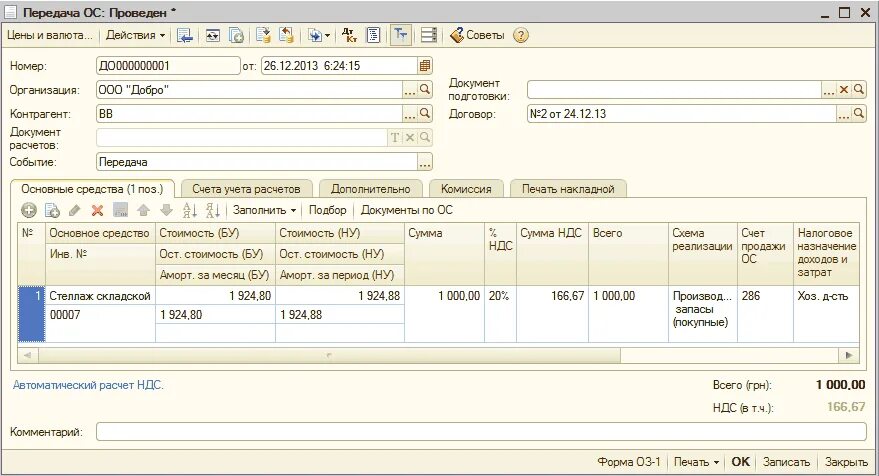
Task: Delete the row with the red X icon
Action: pyautogui.click(x=98, y=210)
